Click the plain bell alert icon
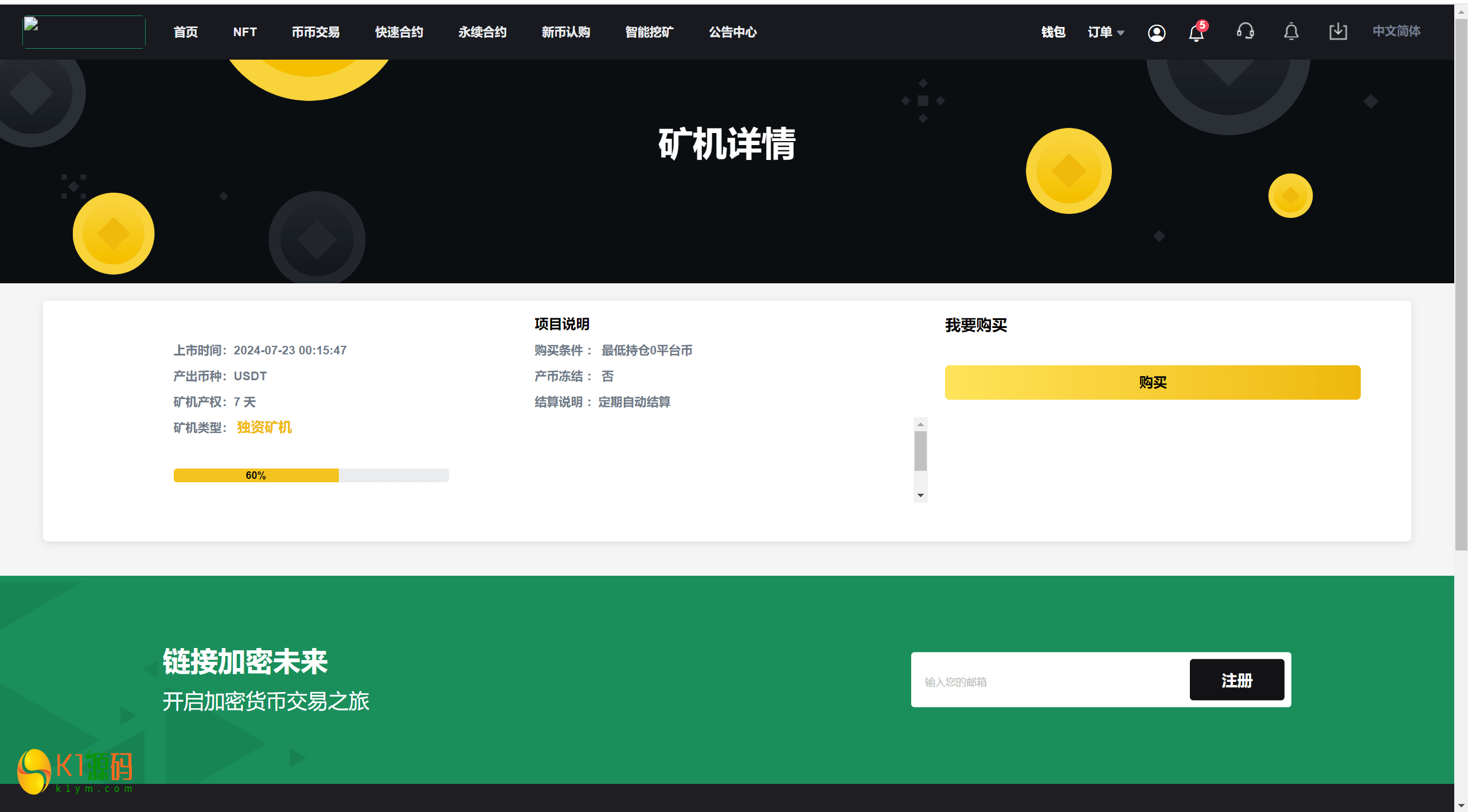Screen dimensions: 1468x812 (x=1291, y=32)
